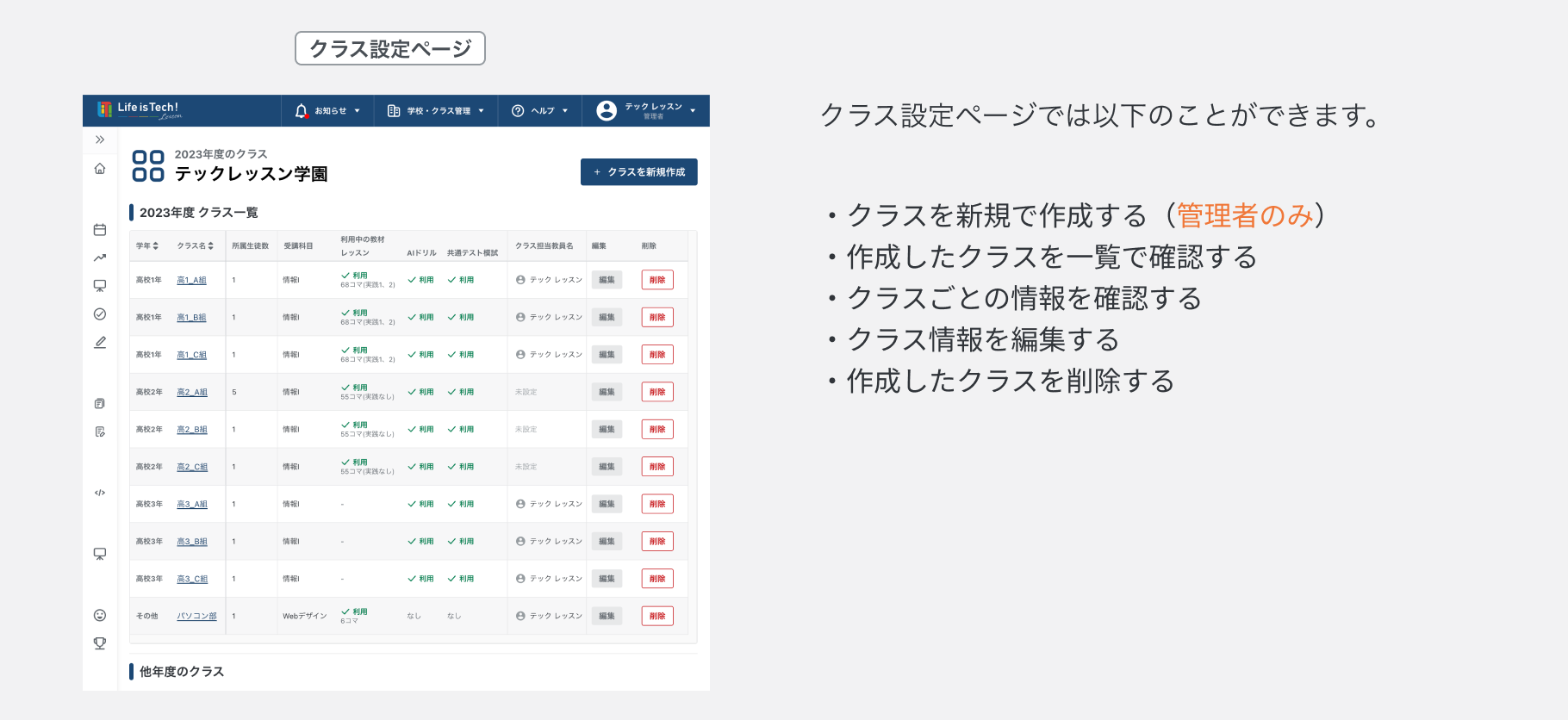Click the orange 管理者のみ text

(x=1245, y=215)
